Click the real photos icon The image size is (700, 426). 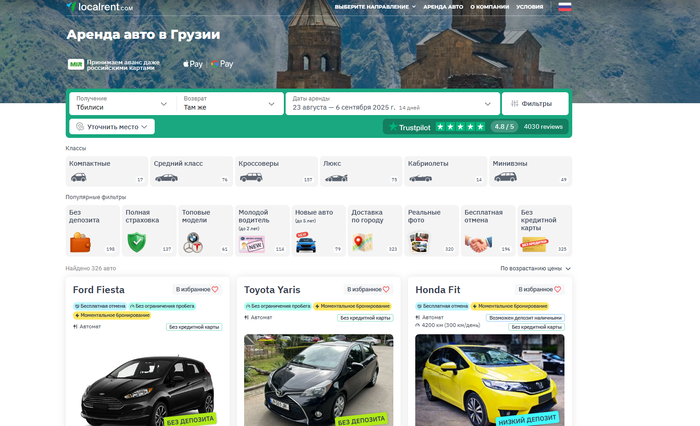[419, 242]
